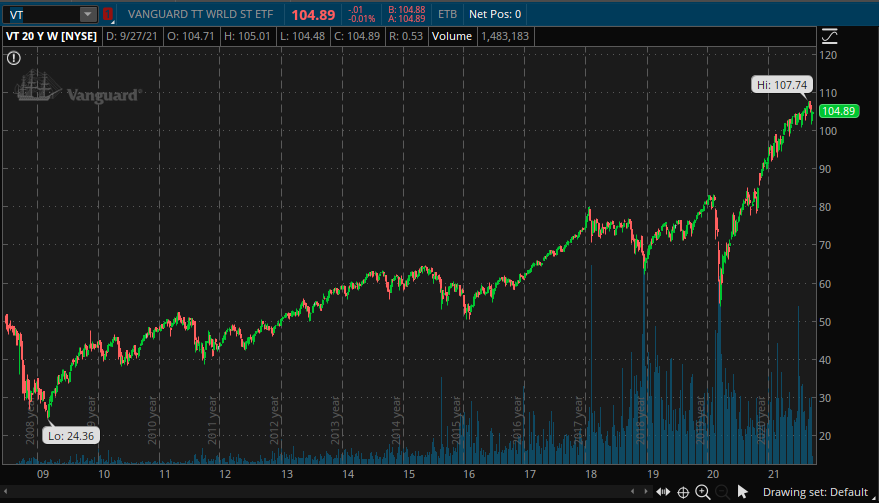This screenshot has height=503, width=879.
Task: Click the 14 year label on time axis
Action: (x=348, y=474)
